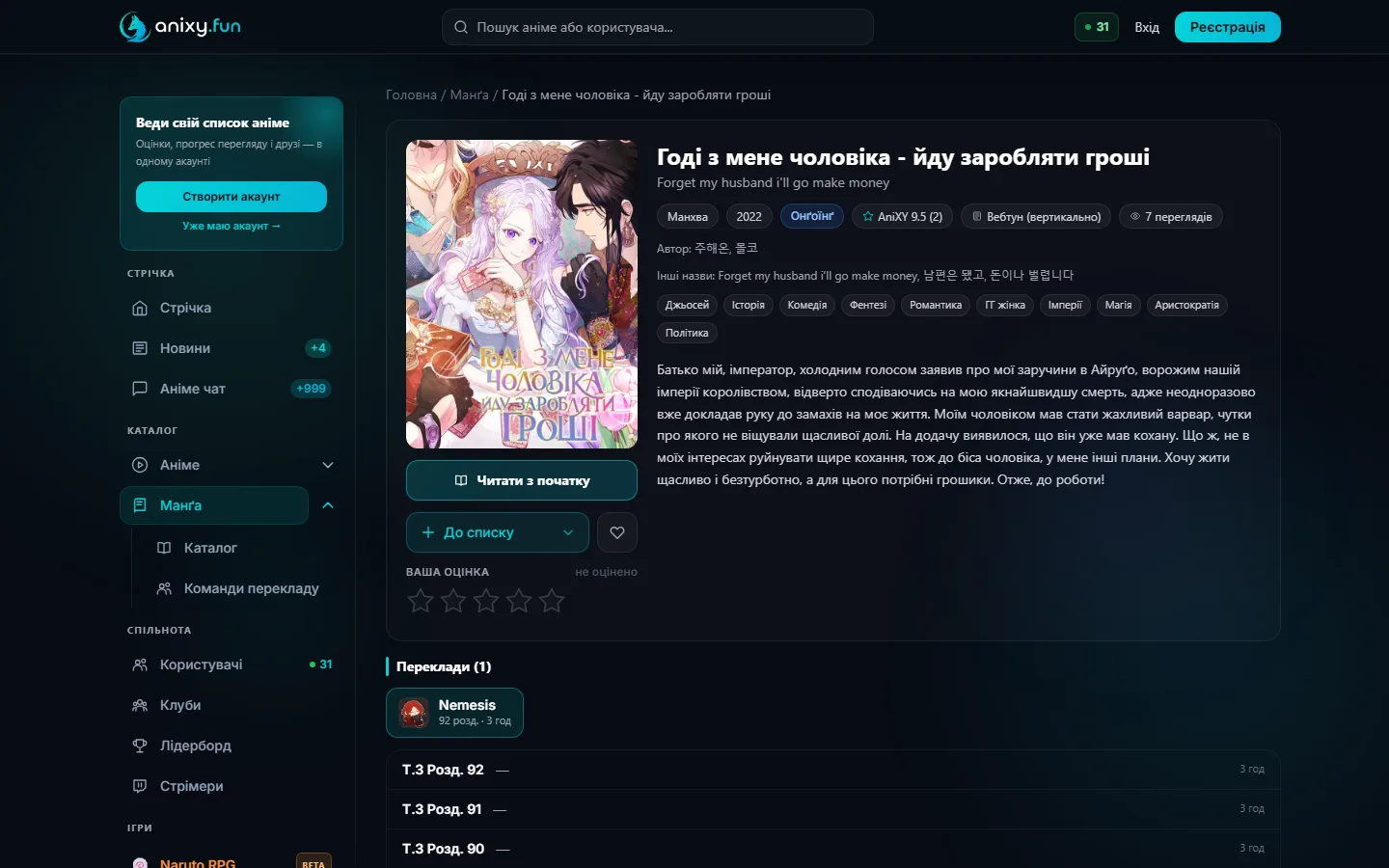Select the Аристократія tag
The image size is (1389, 868).
(x=1187, y=306)
